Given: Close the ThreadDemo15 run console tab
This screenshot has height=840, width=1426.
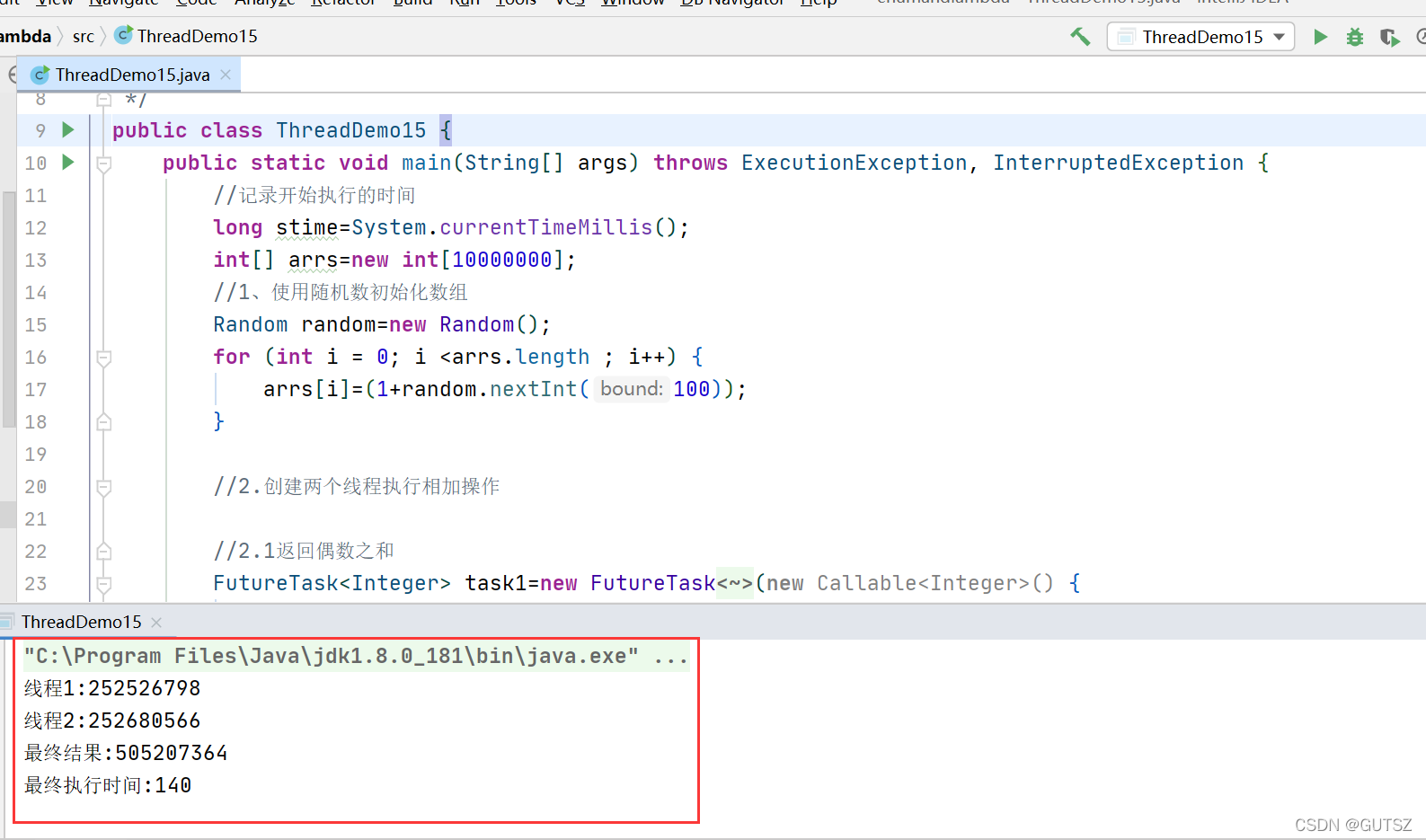Looking at the screenshot, I should 156,622.
